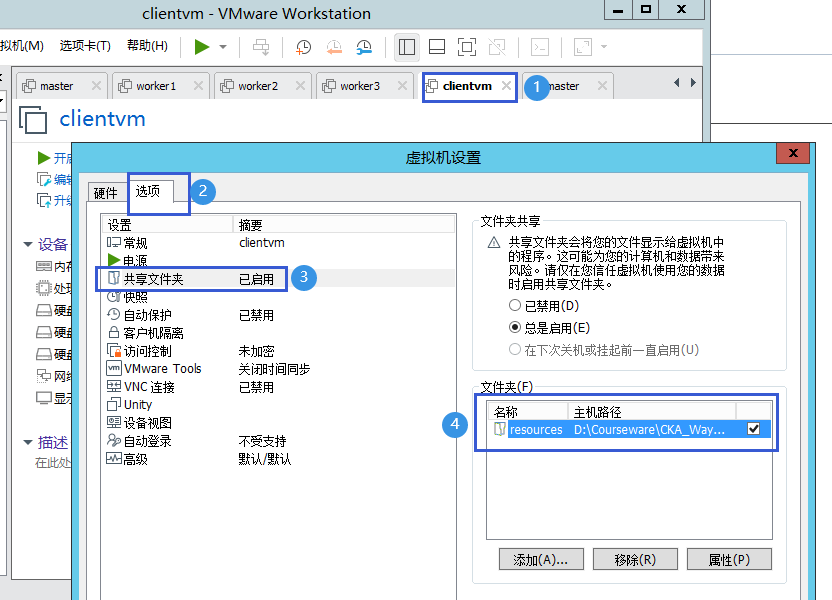Click the 属性(P) button
The height and width of the screenshot is (600, 832).
pos(729,560)
